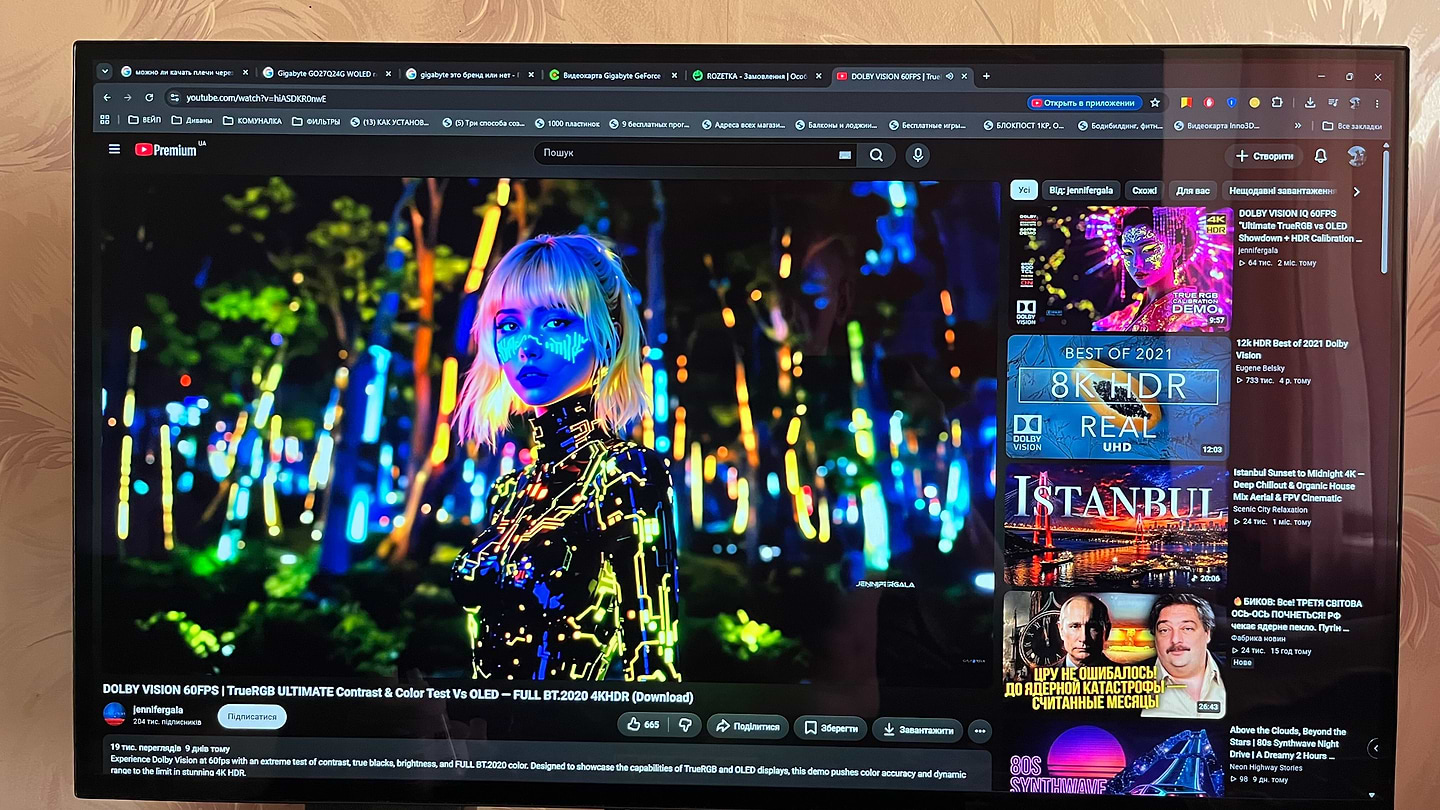1440x810 pixels.
Task: Bookmark this page with the star icon
Action: (1155, 102)
